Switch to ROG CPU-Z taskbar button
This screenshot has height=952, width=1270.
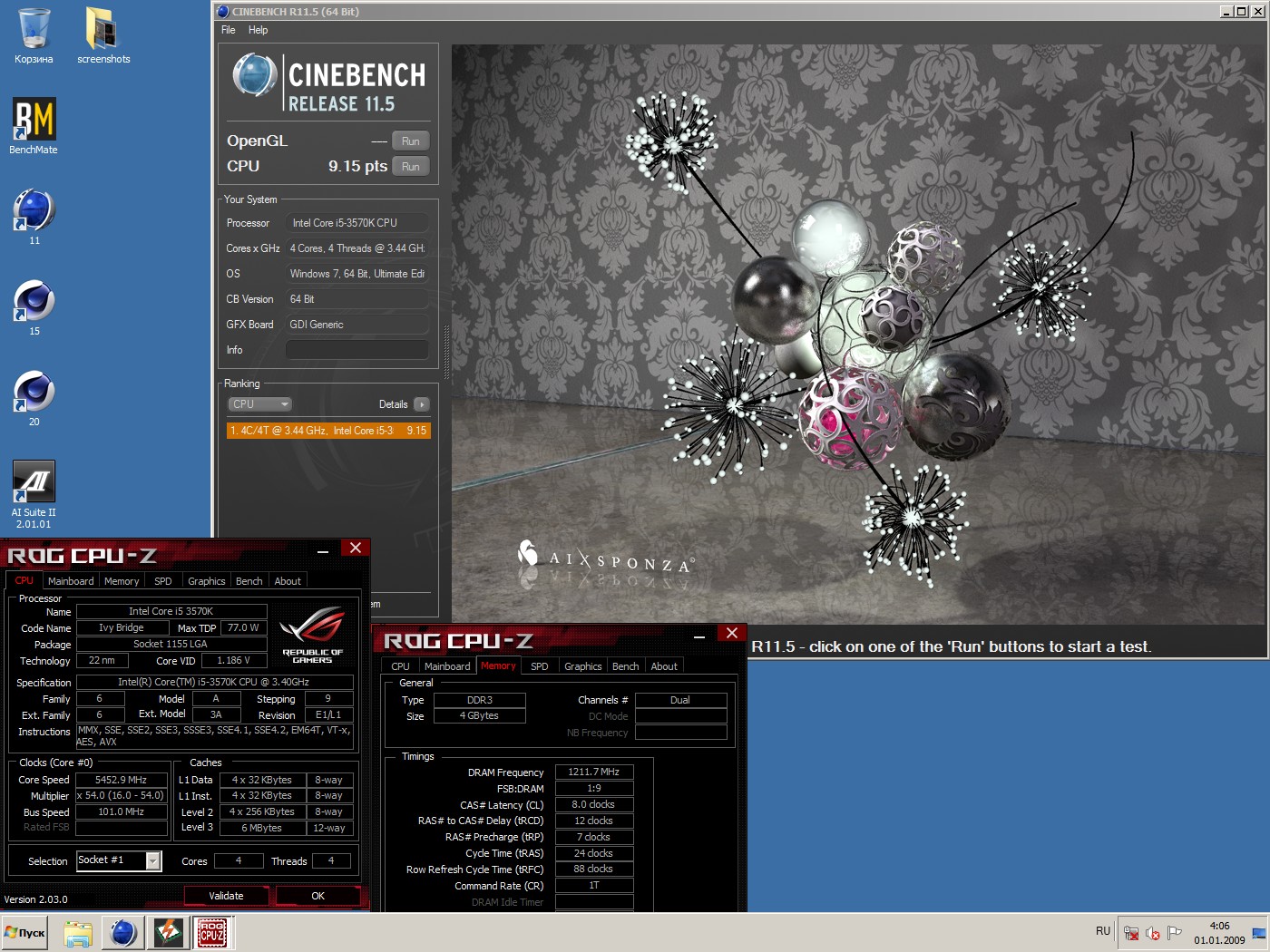point(212,932)
